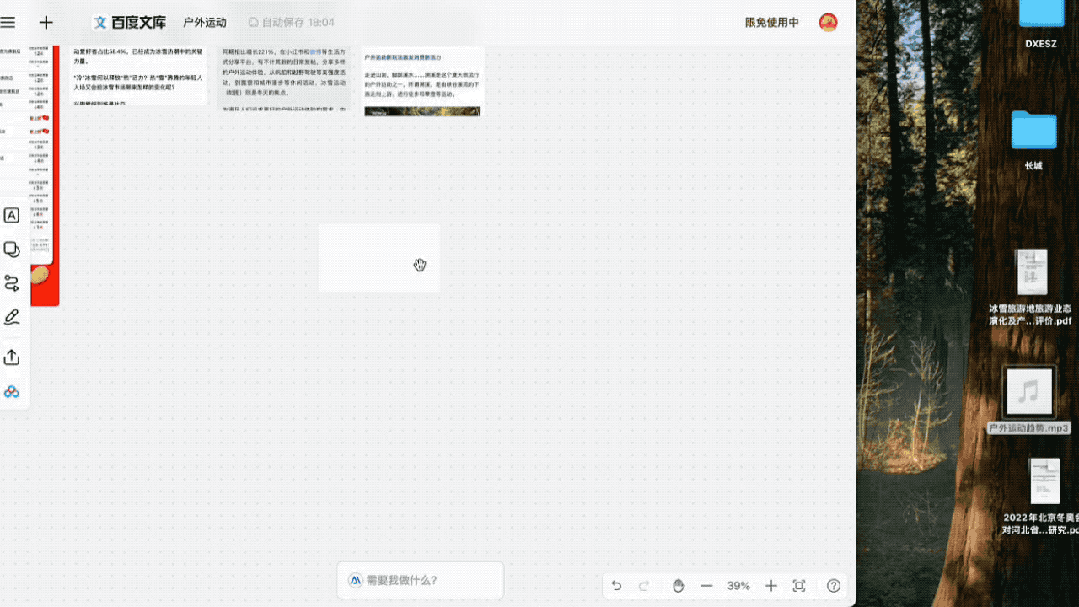Open the Baidu cloud icon in sidebar

[12, 392]
